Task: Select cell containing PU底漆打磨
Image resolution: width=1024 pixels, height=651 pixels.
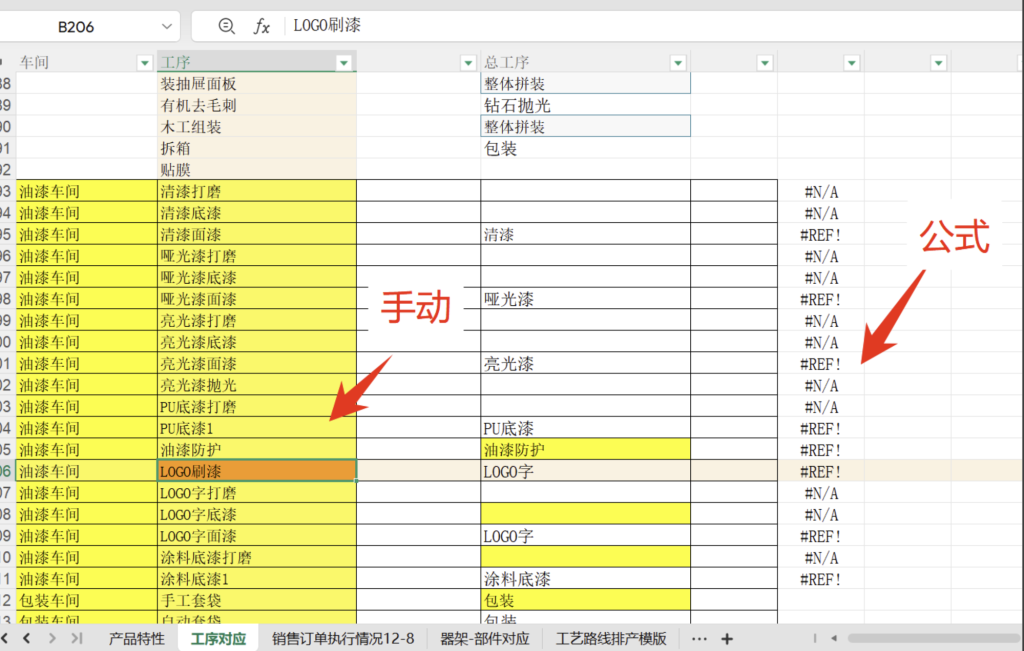Action: click(257, 407)
